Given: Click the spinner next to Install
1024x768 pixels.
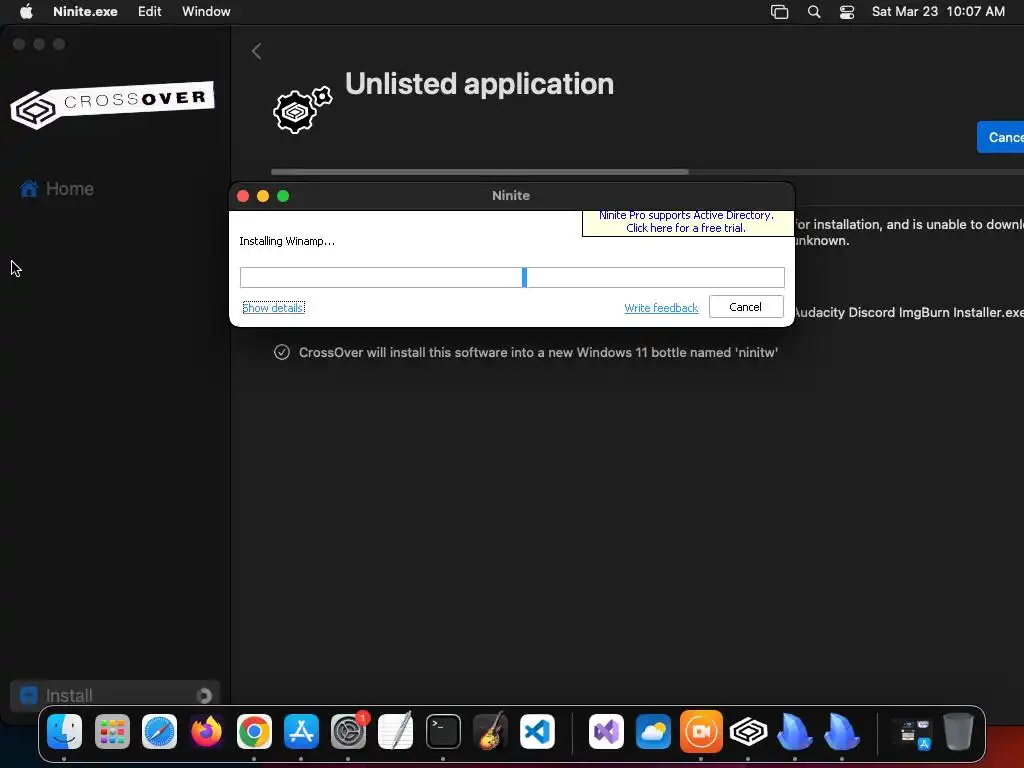Looking at the screenshot, I should [x=204, y=696].
